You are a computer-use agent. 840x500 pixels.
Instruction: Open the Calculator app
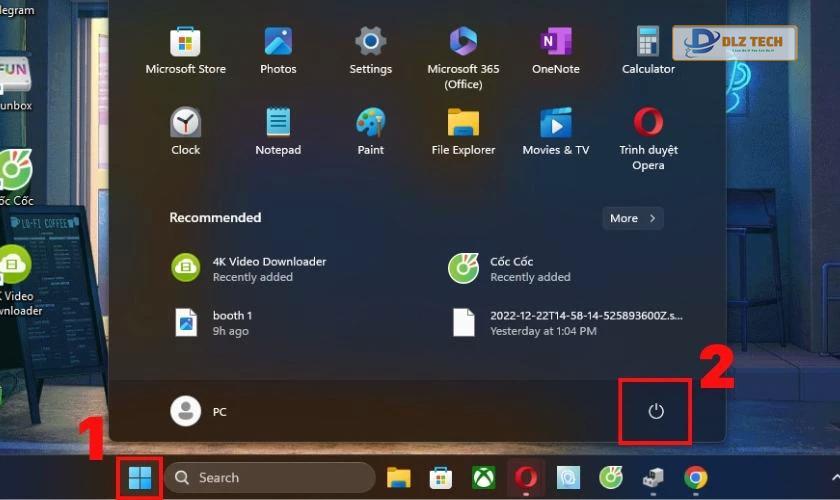(x=648, y=50)
